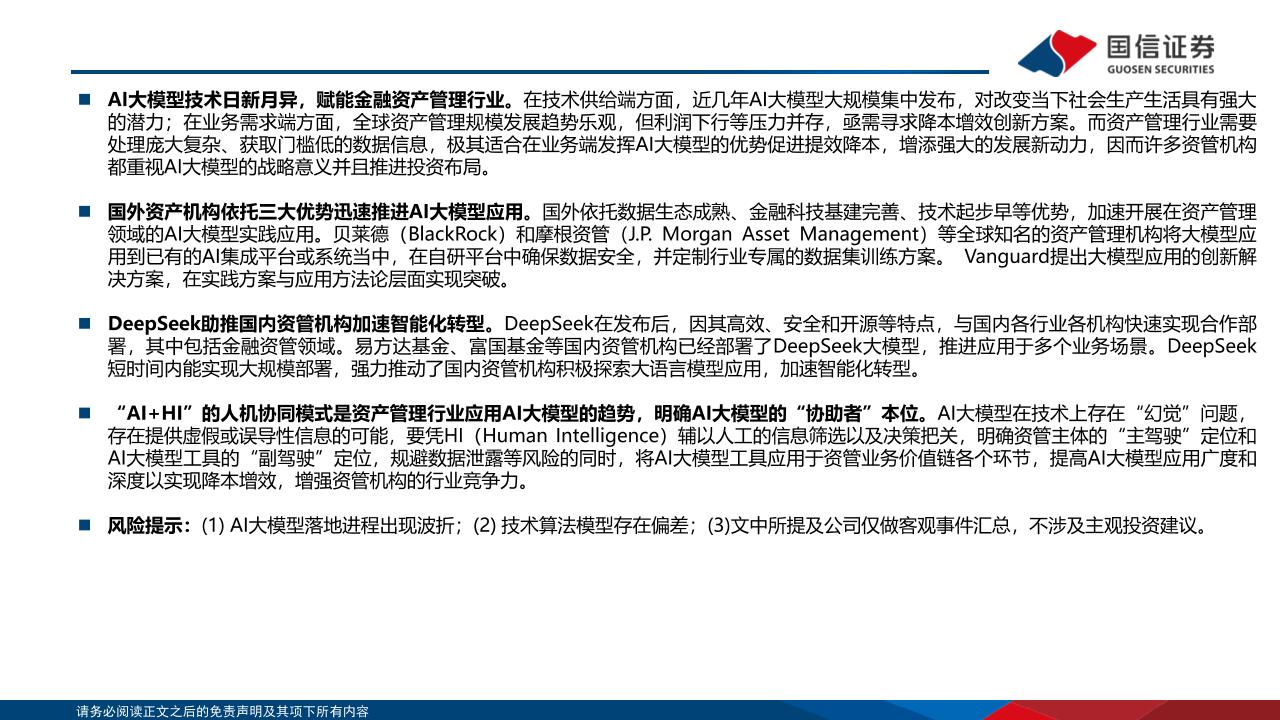This screenshot has height=720, width=1280.
Task: Click the "GUOSEN SECURITIES" English caption
Action: point(1160,69)
